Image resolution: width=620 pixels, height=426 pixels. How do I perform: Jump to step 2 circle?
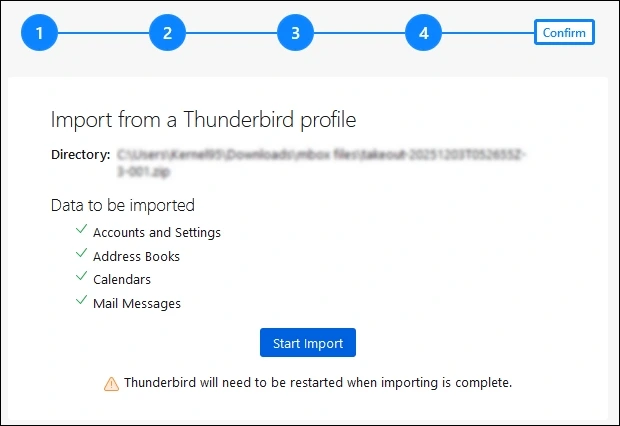(167, 33)
